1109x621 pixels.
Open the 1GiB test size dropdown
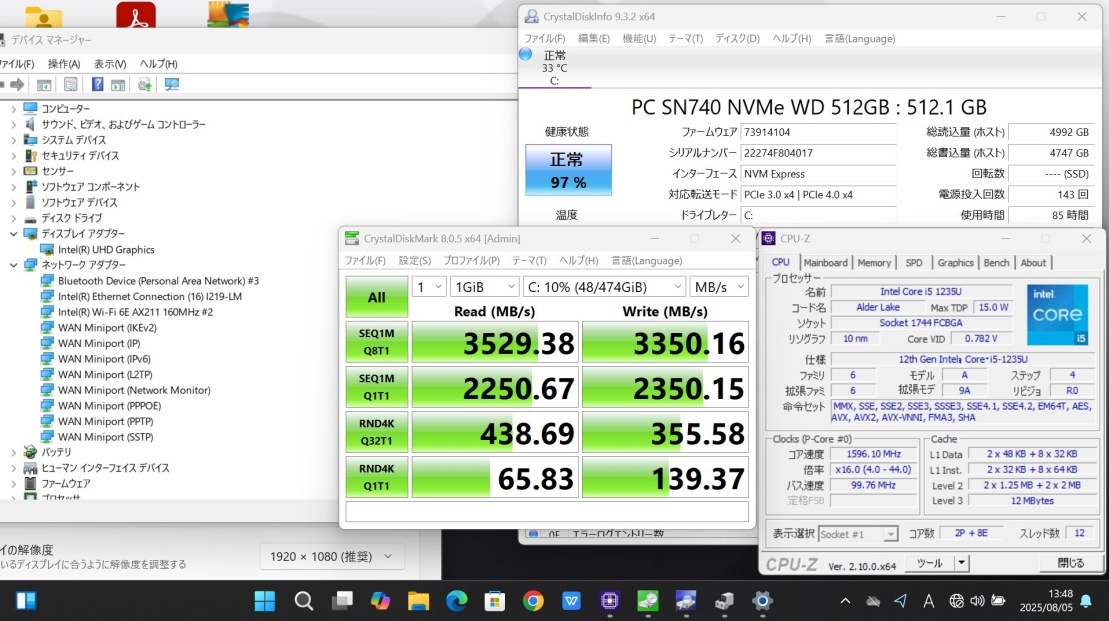pyautogui.click(x=484, y=286)
